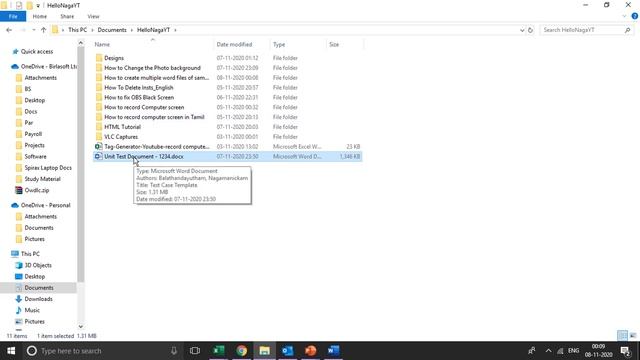Open 3D Objects under This PC
Screen dimensions: 640x360
[x=38, y=265]
